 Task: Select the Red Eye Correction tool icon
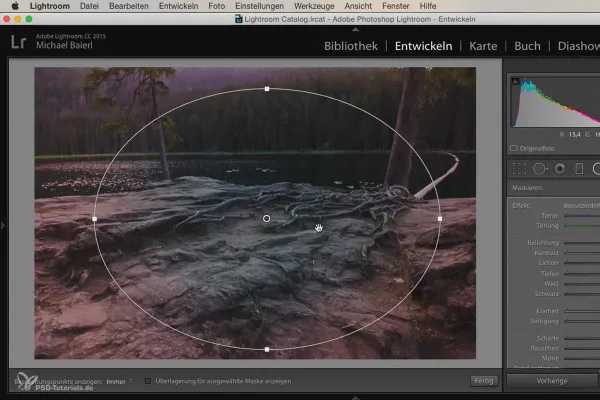click(560, 168)
